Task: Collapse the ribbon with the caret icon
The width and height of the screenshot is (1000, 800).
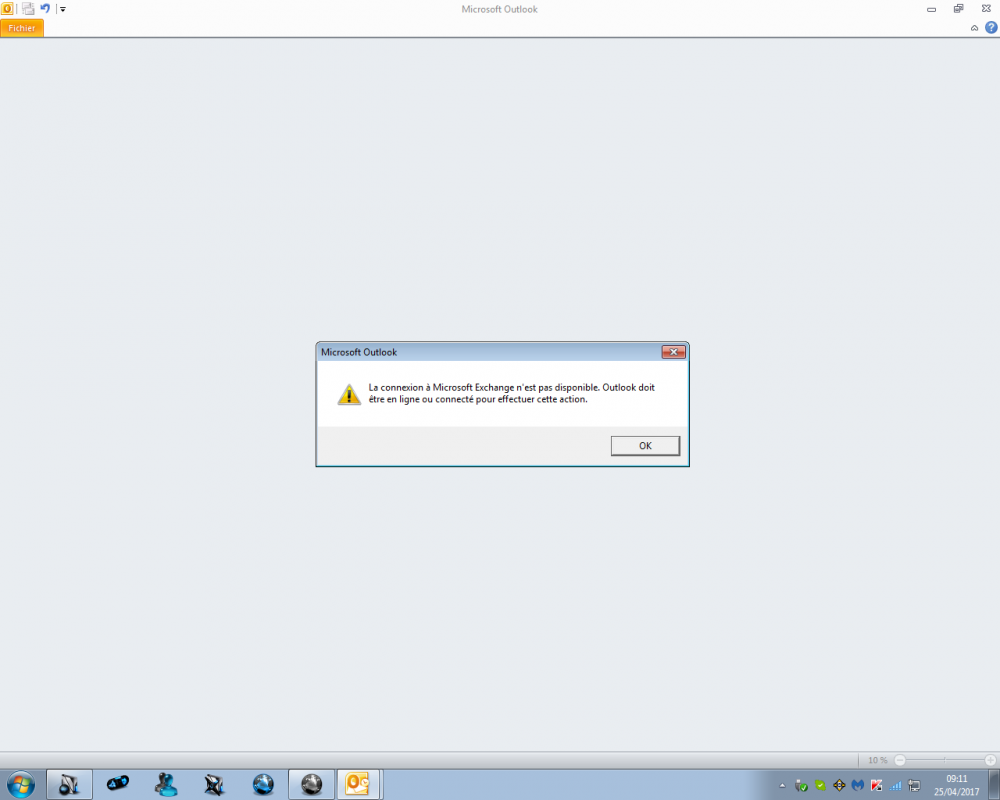Action: point(974,28)
